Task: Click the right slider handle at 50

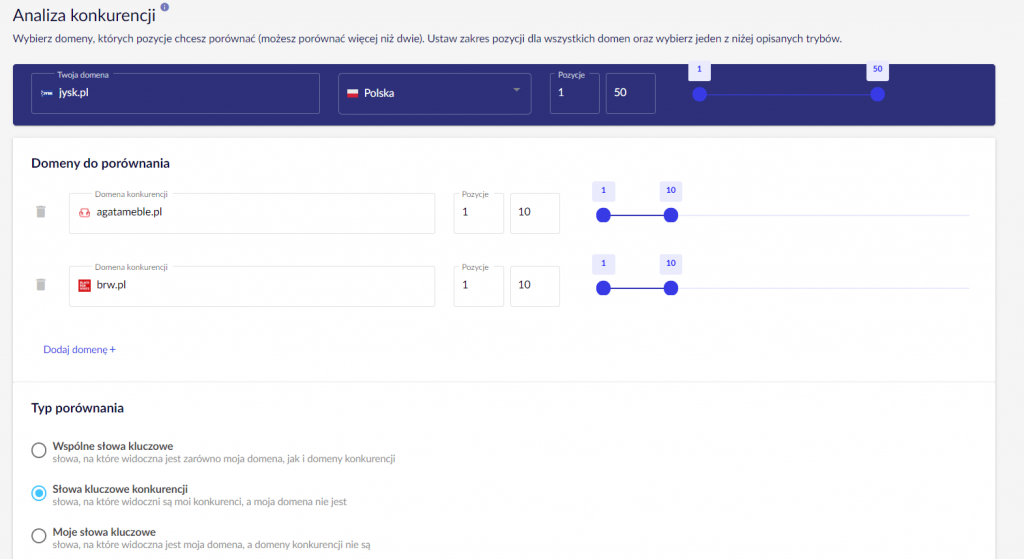Action: (877, 94)
